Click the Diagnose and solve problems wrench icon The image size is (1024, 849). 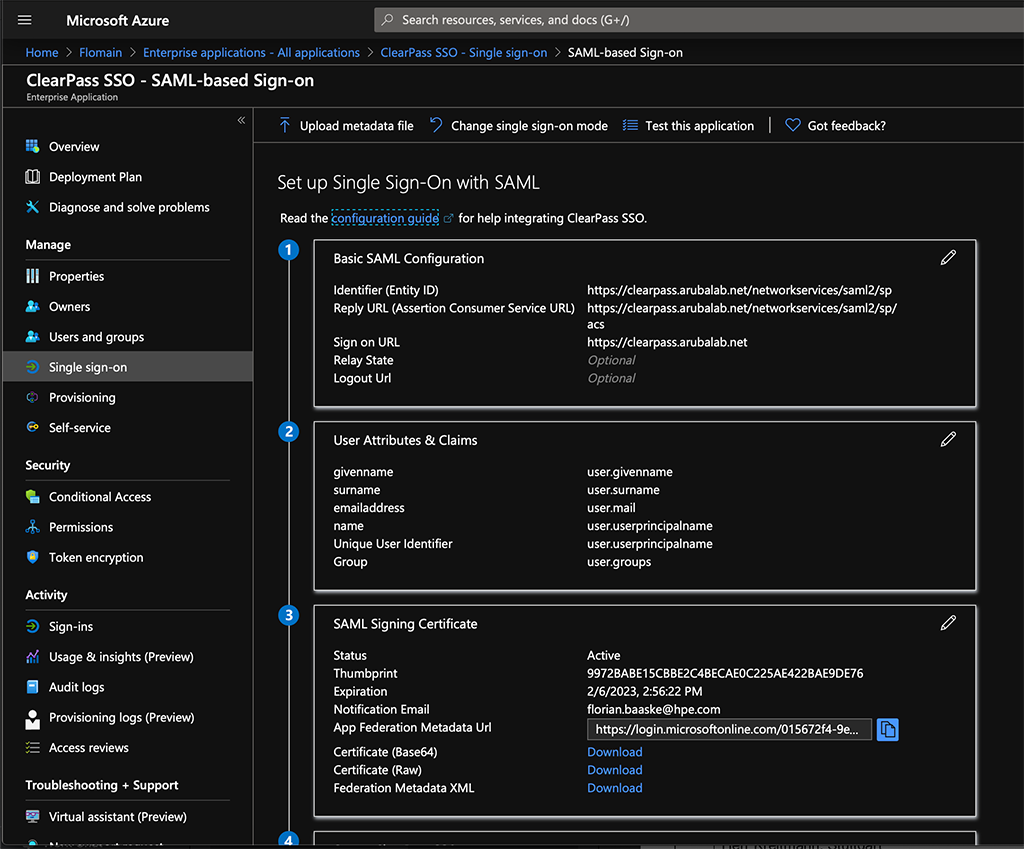[32, 207]
